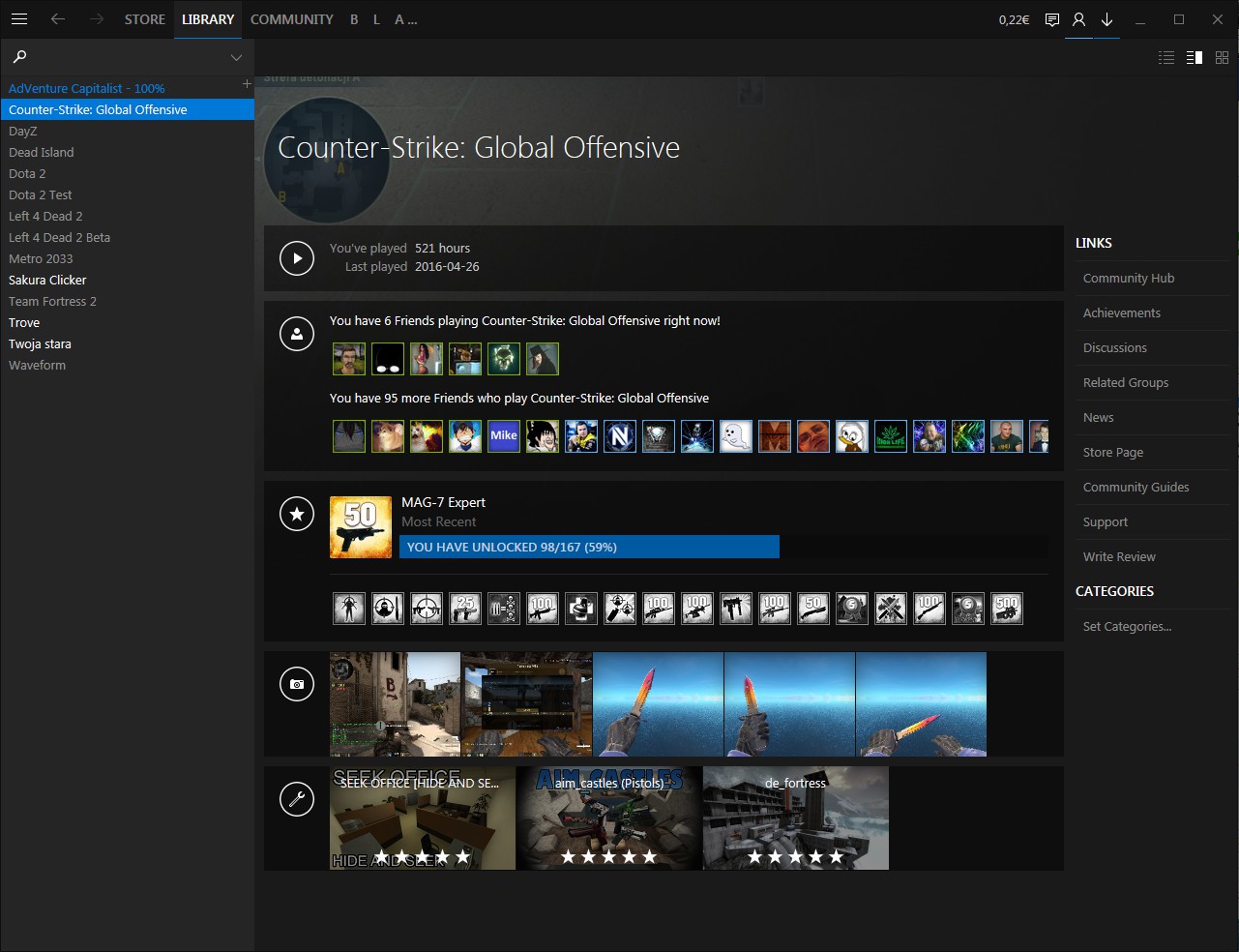Switch to detail view mode
Viewport: 1239px width, 952px height.
[x=1195, y=58]
